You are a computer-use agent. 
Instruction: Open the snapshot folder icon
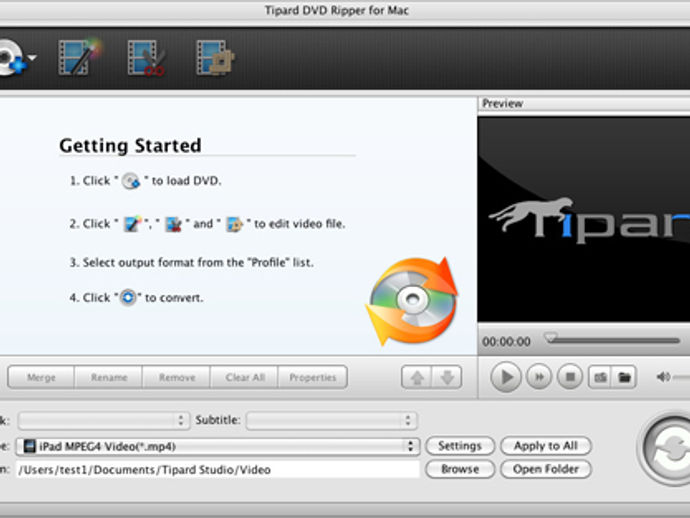(624, 377)
